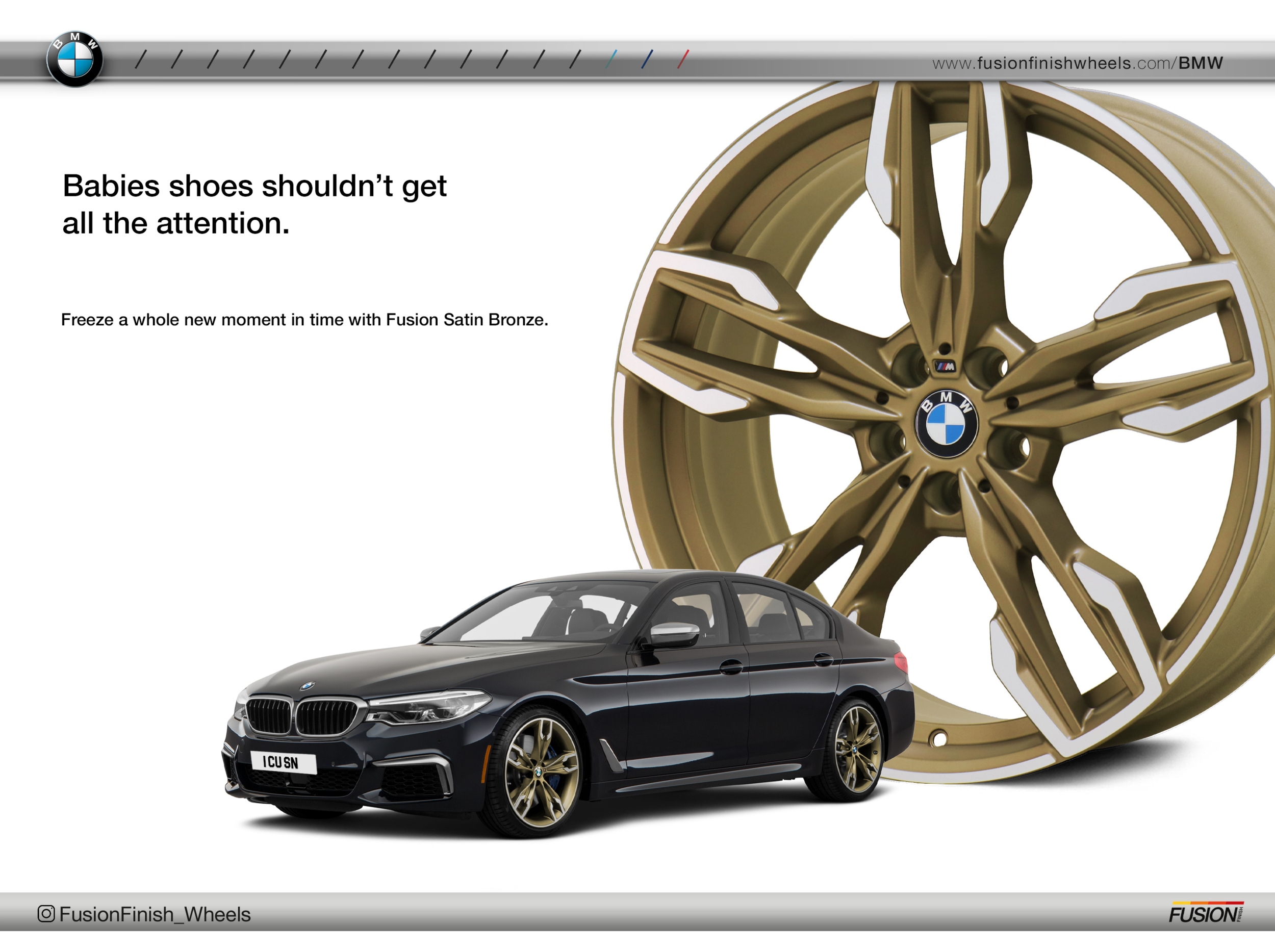
Task: Open the fusionfinishwheels.com/BMW website link
Action: 1077,63
